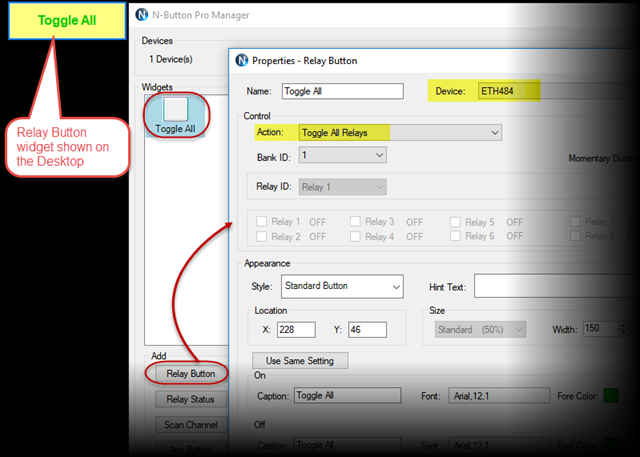Edit the Y location field
This screenshot has height=457, width=640.
point(367,330)
